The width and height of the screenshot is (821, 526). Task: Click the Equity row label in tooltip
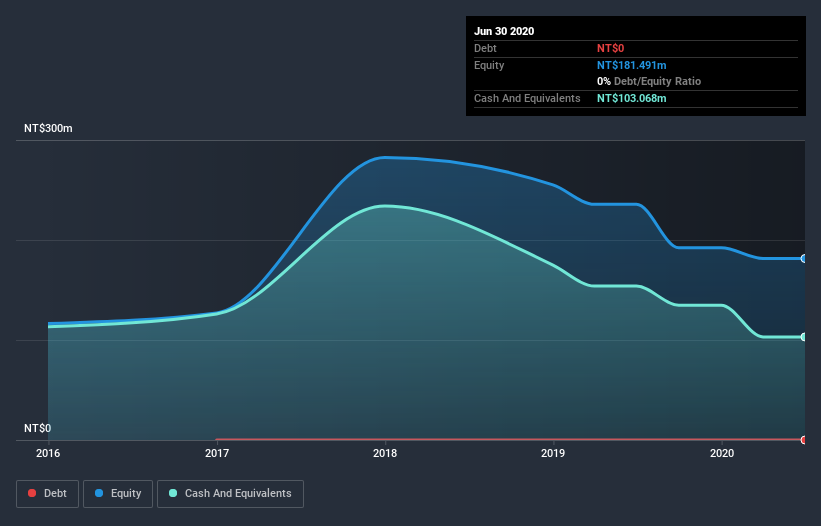point(489,65)
